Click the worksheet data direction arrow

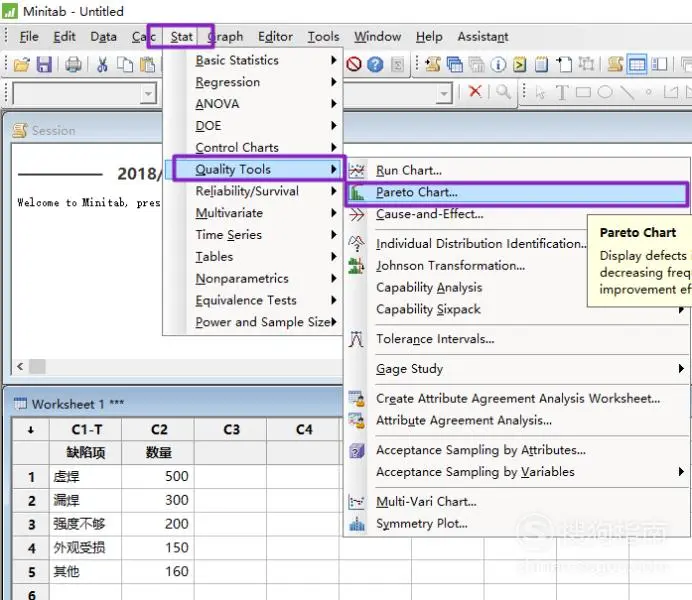(x=30, y=430)
